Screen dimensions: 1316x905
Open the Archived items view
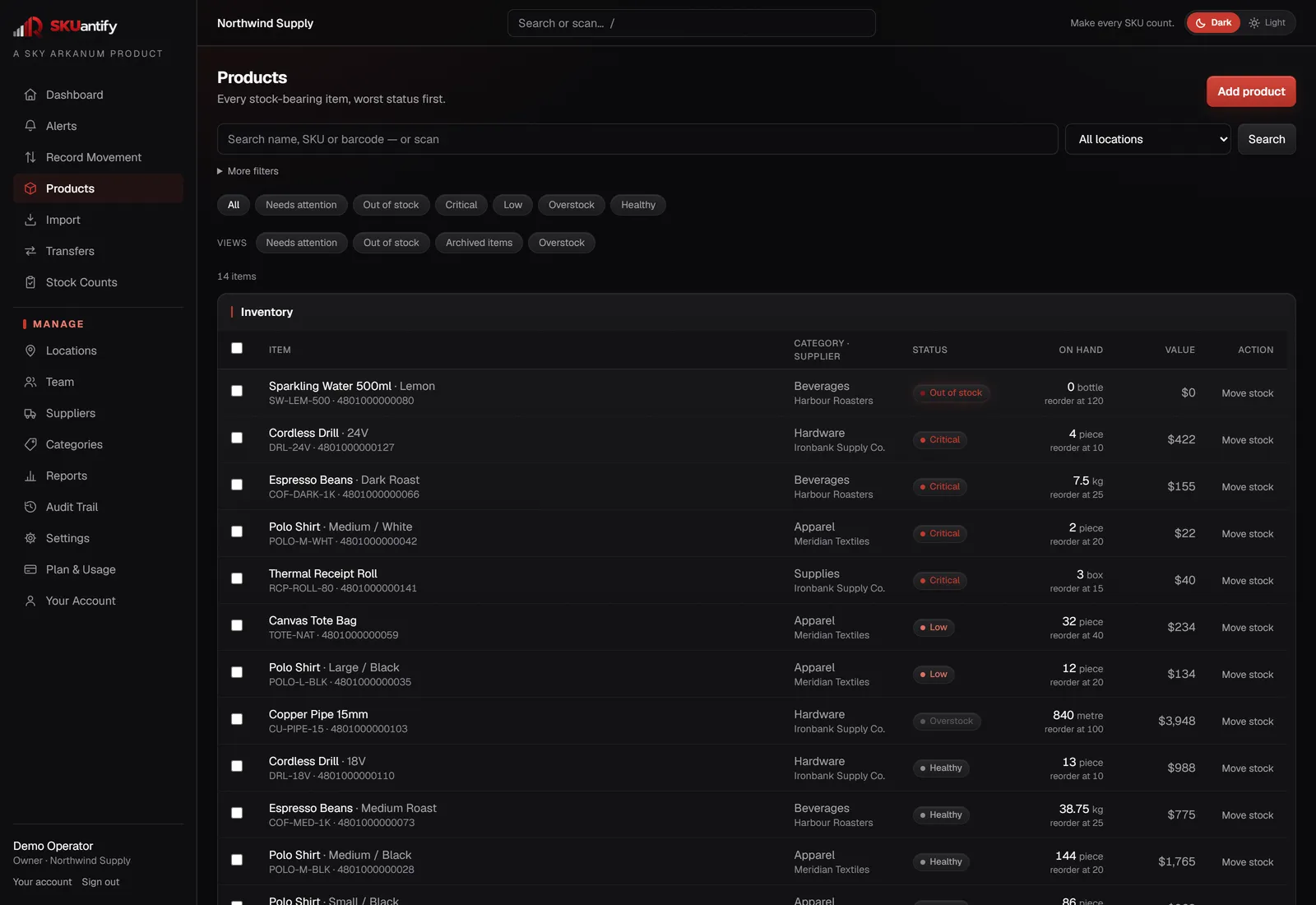(479, 243)
